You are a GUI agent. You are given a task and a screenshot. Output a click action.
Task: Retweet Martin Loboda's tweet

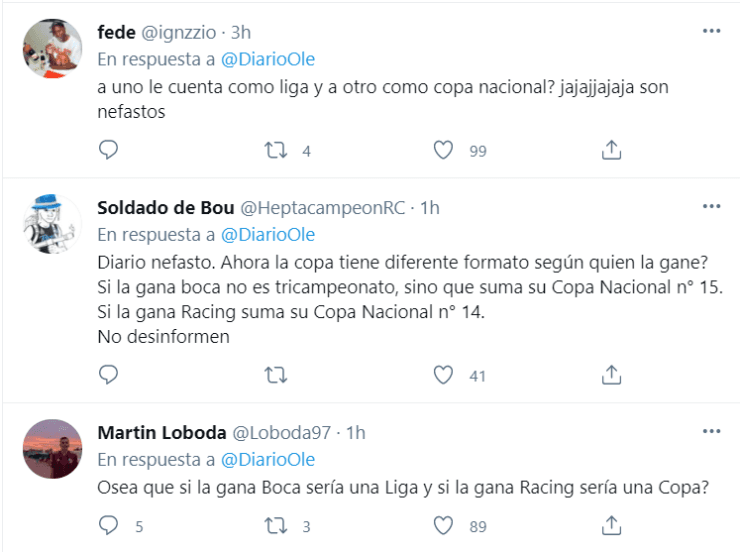pos(275,525)
